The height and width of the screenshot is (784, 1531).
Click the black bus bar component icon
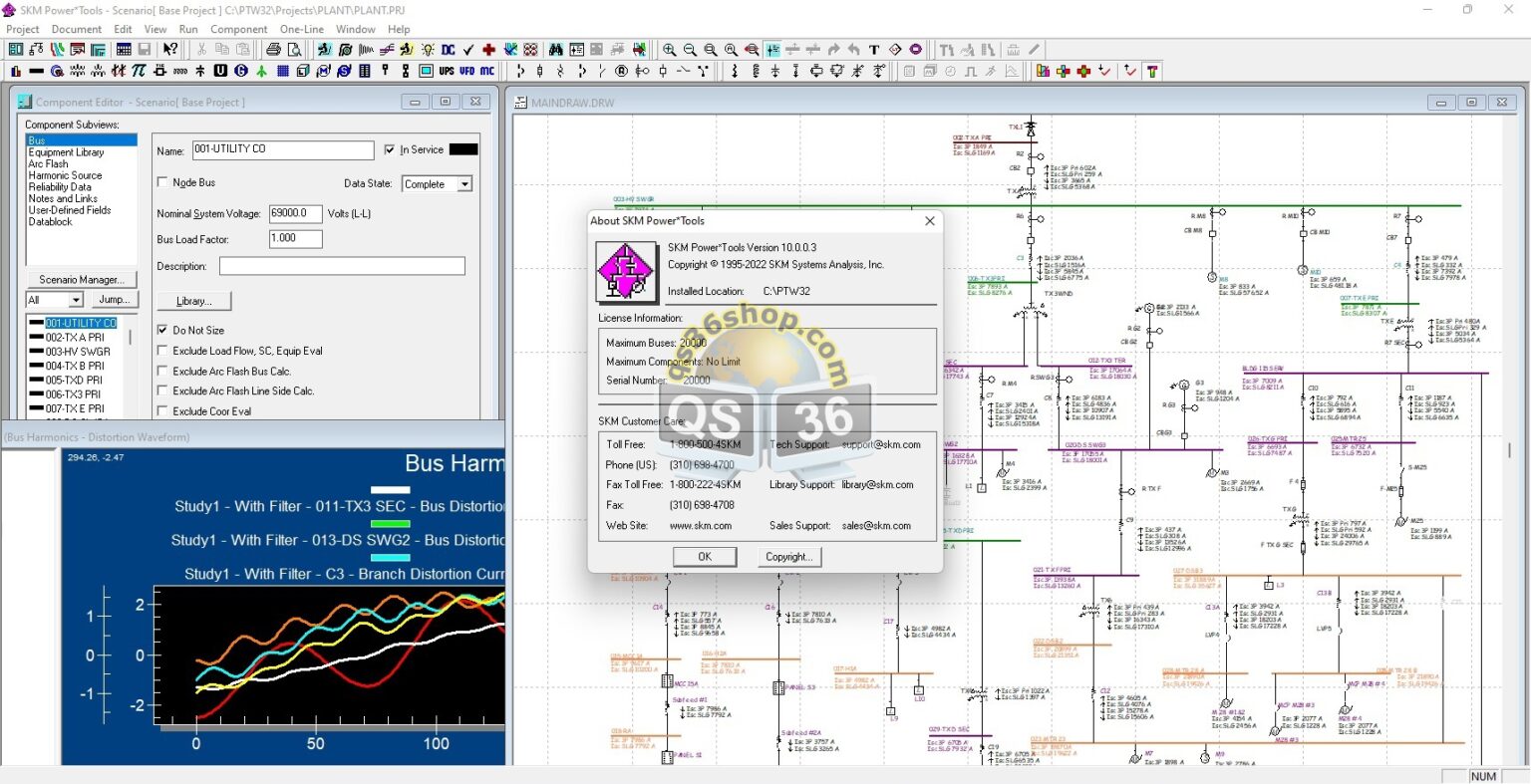(x=36, y=71)
